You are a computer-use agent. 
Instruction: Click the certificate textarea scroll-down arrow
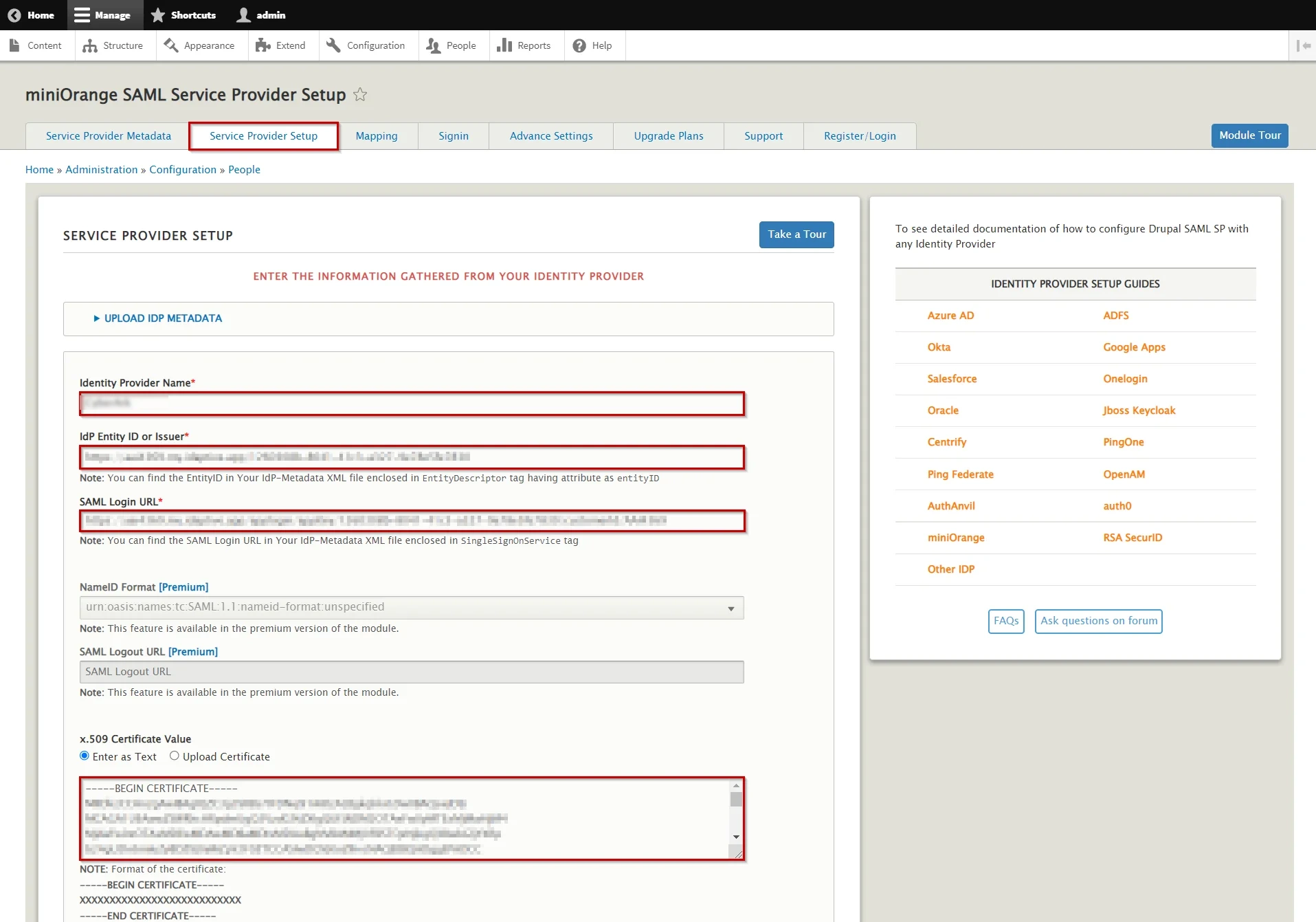pos(736,837)
